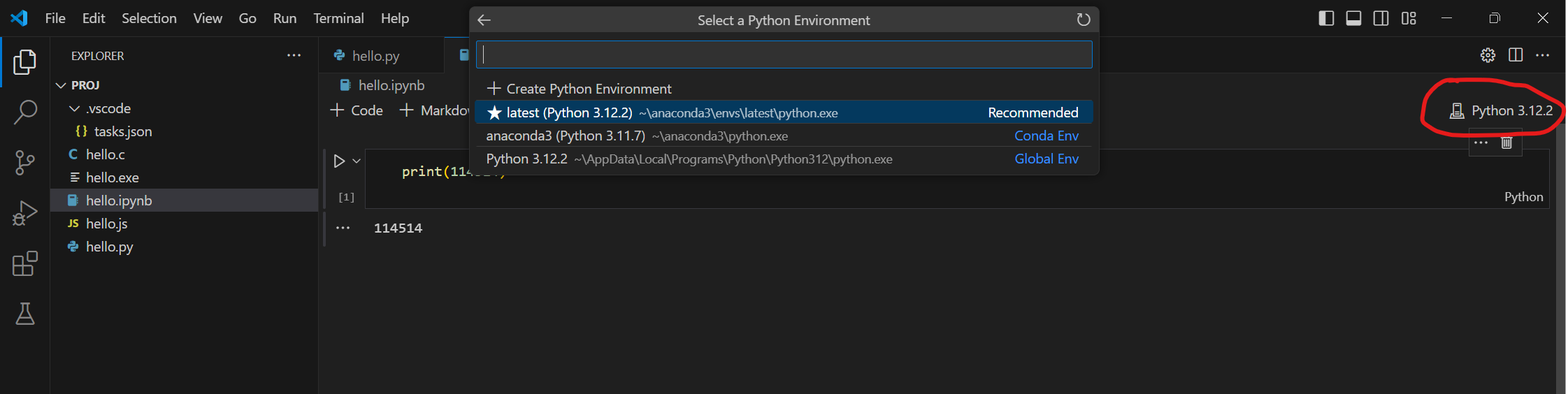
Task: Toggle the bottom panel layout button
Action: (x=1353, y=18)
